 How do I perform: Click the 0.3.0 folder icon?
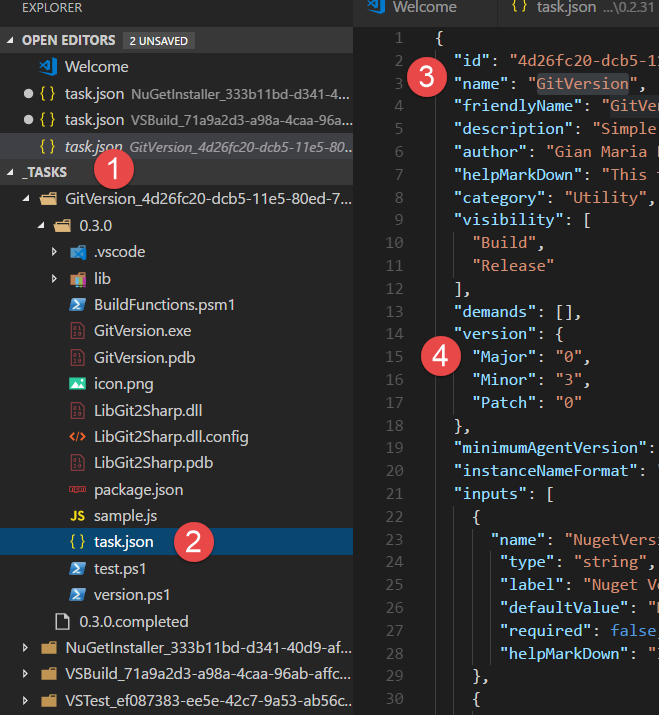pos(62,225)
